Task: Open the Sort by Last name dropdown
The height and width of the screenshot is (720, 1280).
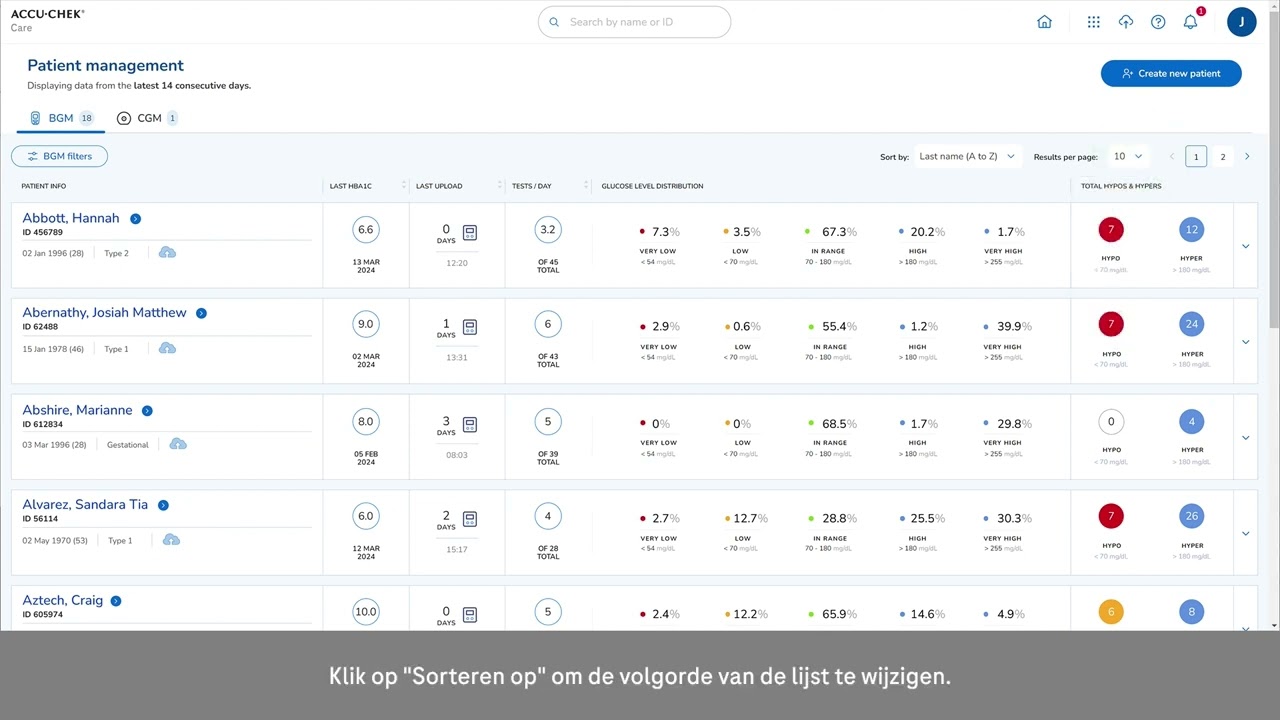Action: point(967,157)
